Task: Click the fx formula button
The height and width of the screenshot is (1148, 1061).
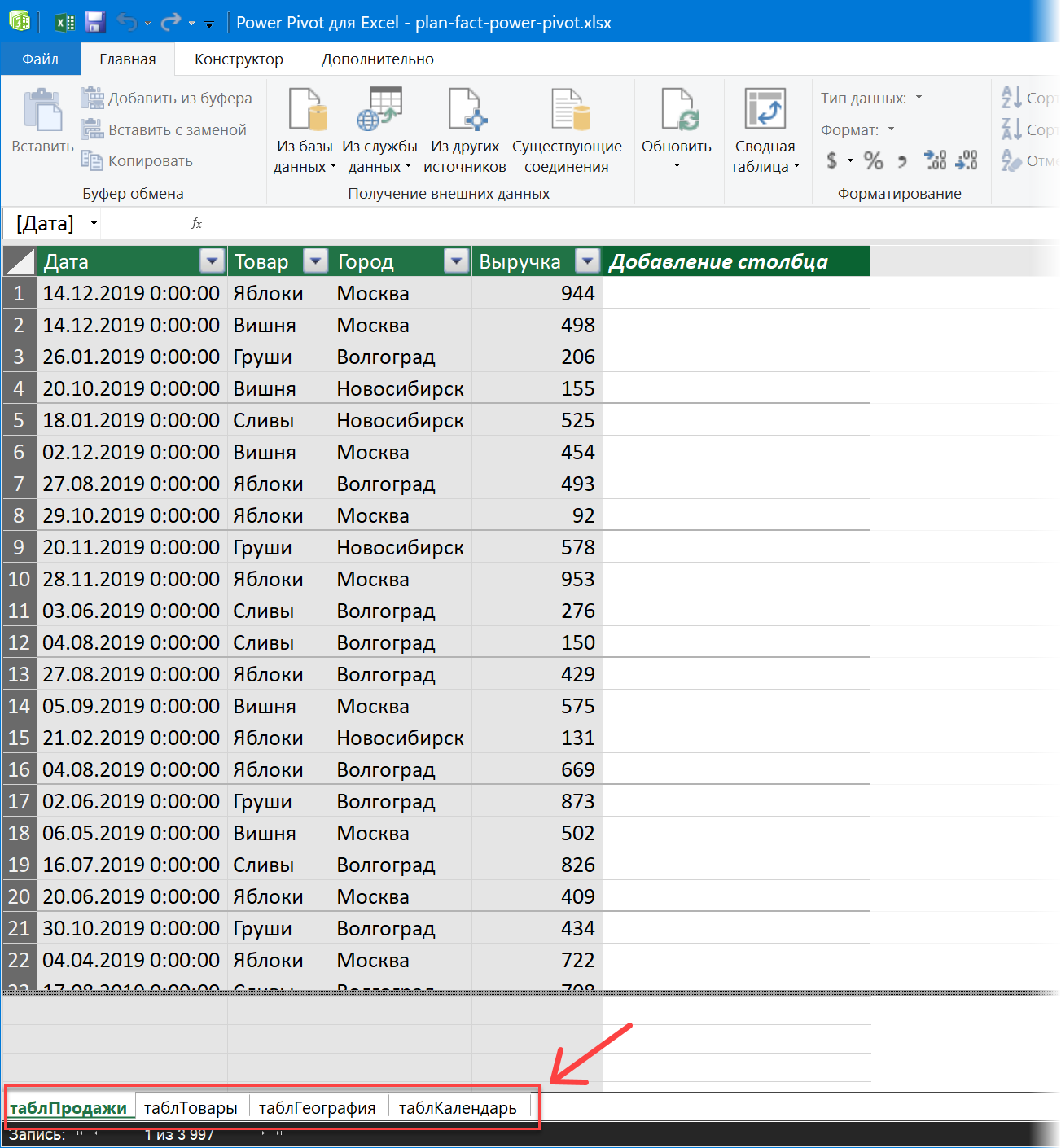Action: pyautogui.click(x=196, y=223)
